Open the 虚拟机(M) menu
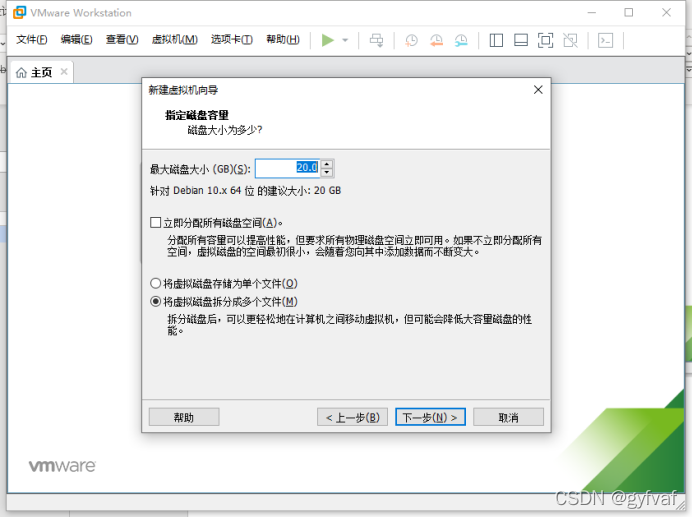Screen dimensions: 693x518 pos(175,40)
